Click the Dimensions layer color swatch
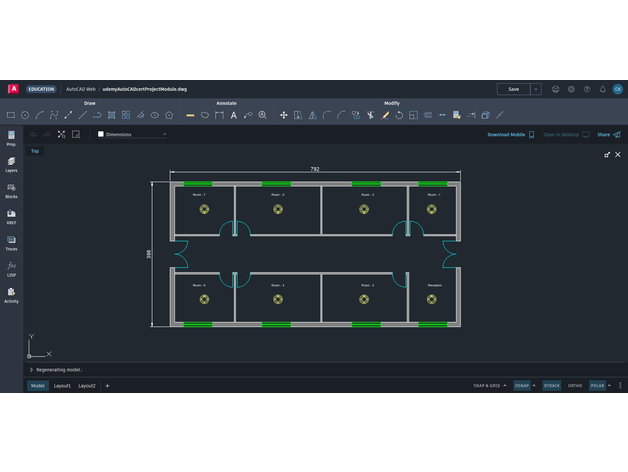This screenshot has height=472, width=628. coord(101,134)
